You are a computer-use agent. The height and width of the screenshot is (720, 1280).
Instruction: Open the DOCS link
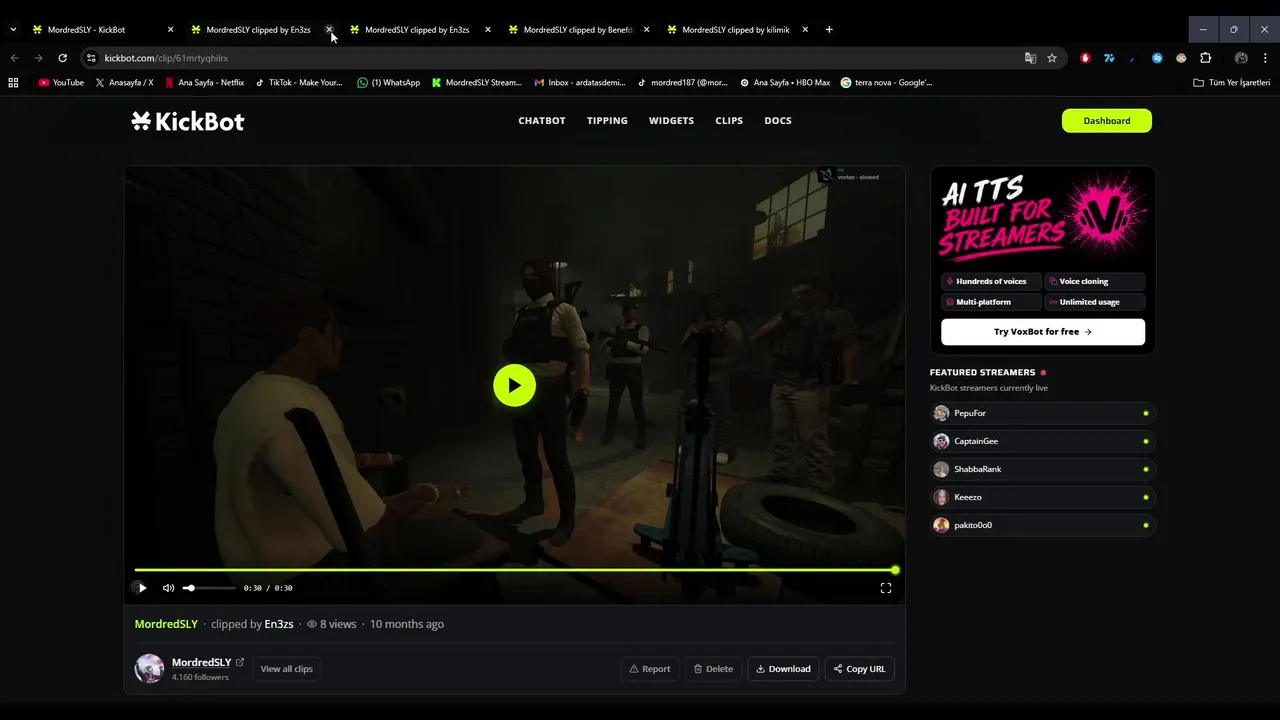[x=778, y=121]
